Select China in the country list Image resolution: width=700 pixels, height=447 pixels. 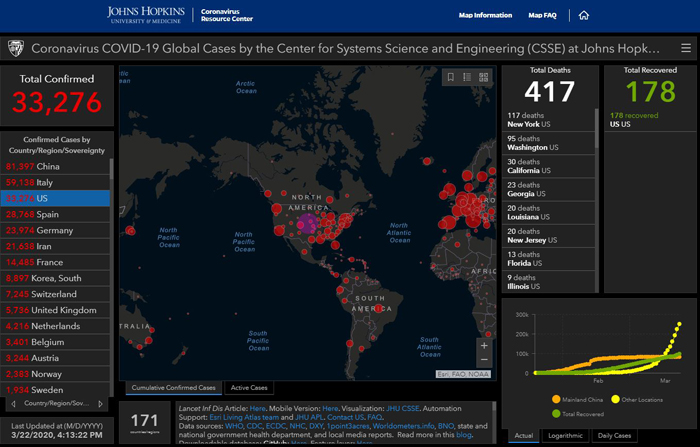tap(55, 167)
